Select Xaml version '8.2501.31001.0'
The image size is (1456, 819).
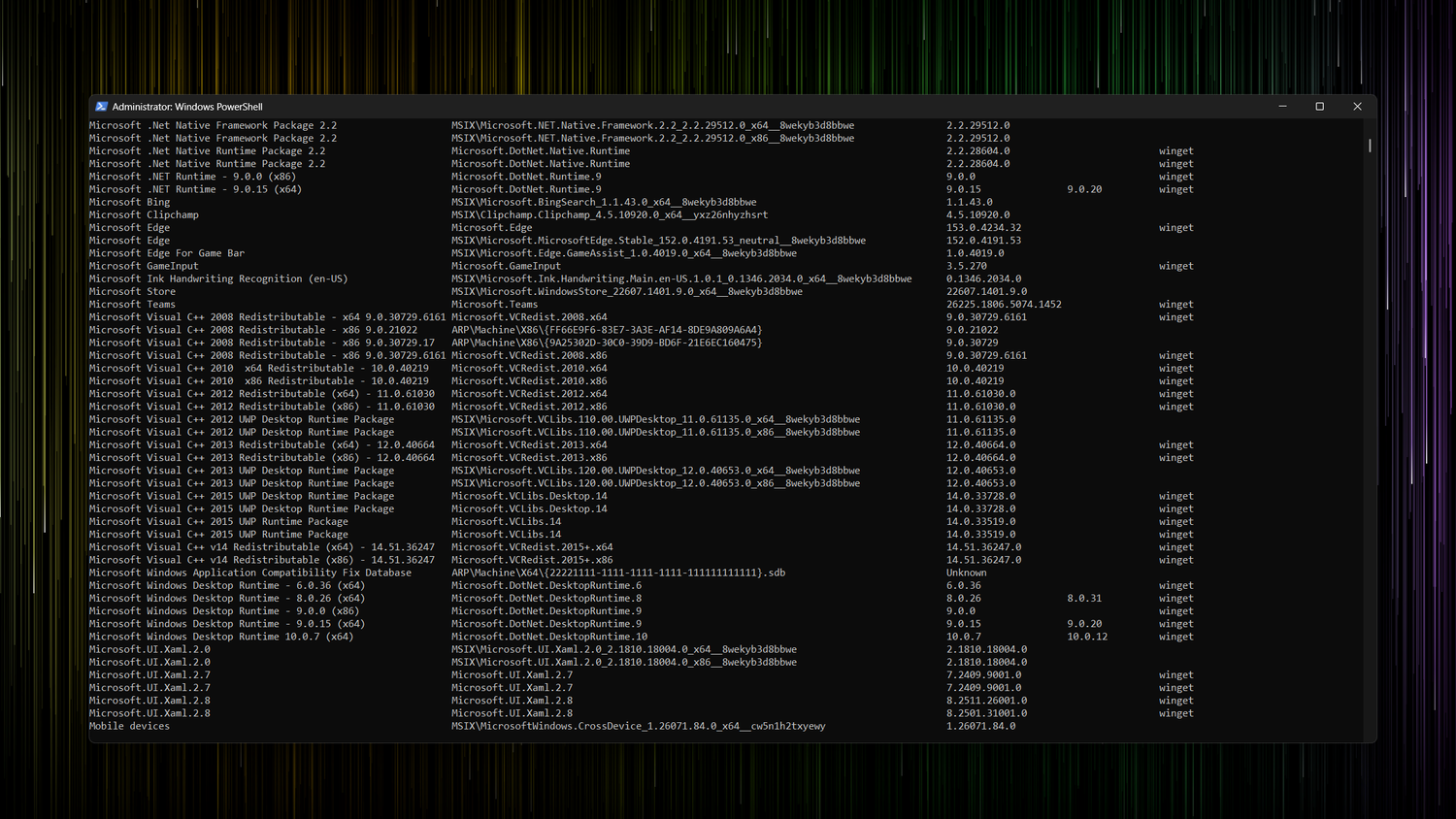[x=986, y=713]
